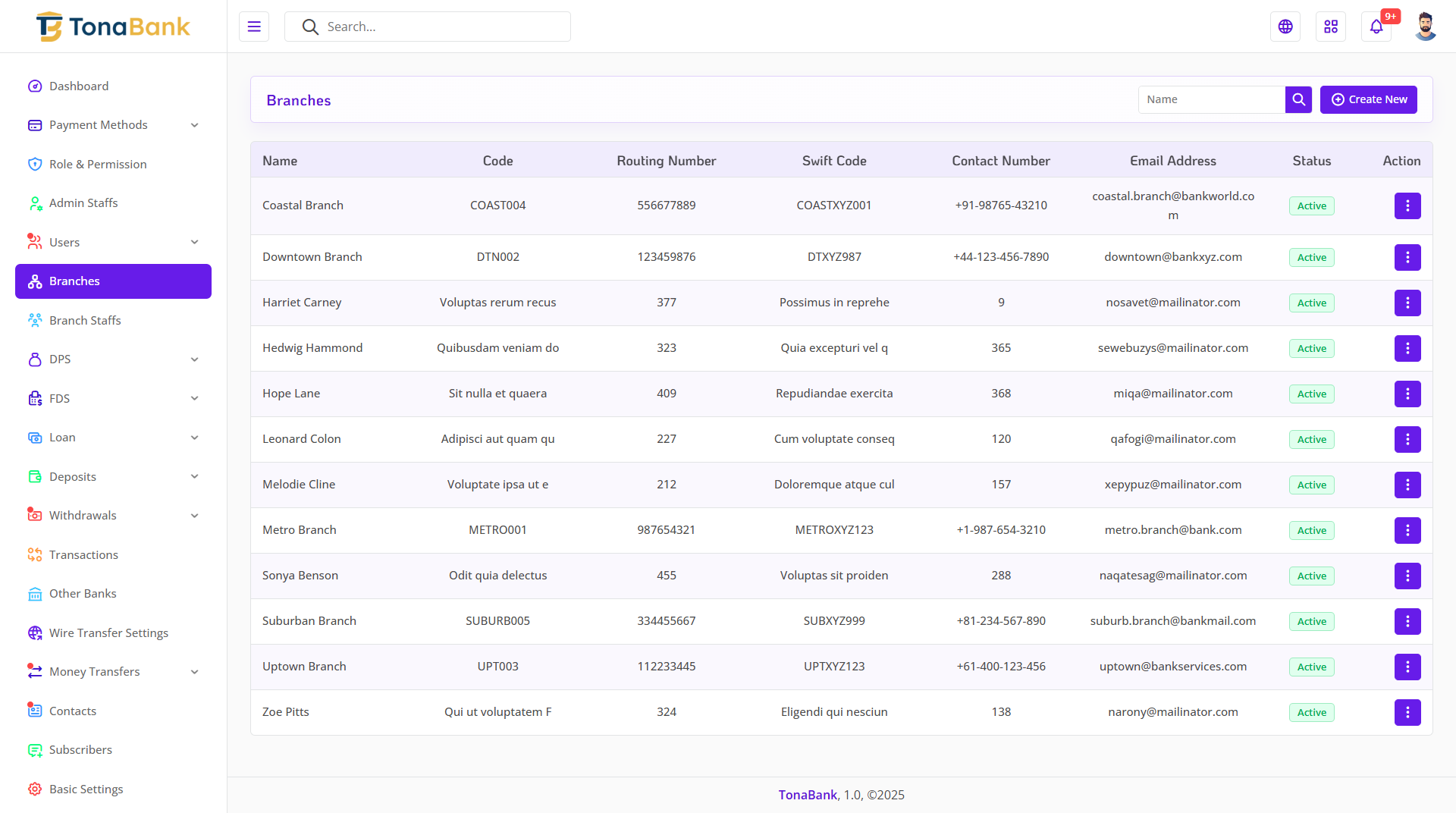The width and height of the screenshot is (1456, 813).
Task: Open the apps grid icon
Action: click(1331, 27)
